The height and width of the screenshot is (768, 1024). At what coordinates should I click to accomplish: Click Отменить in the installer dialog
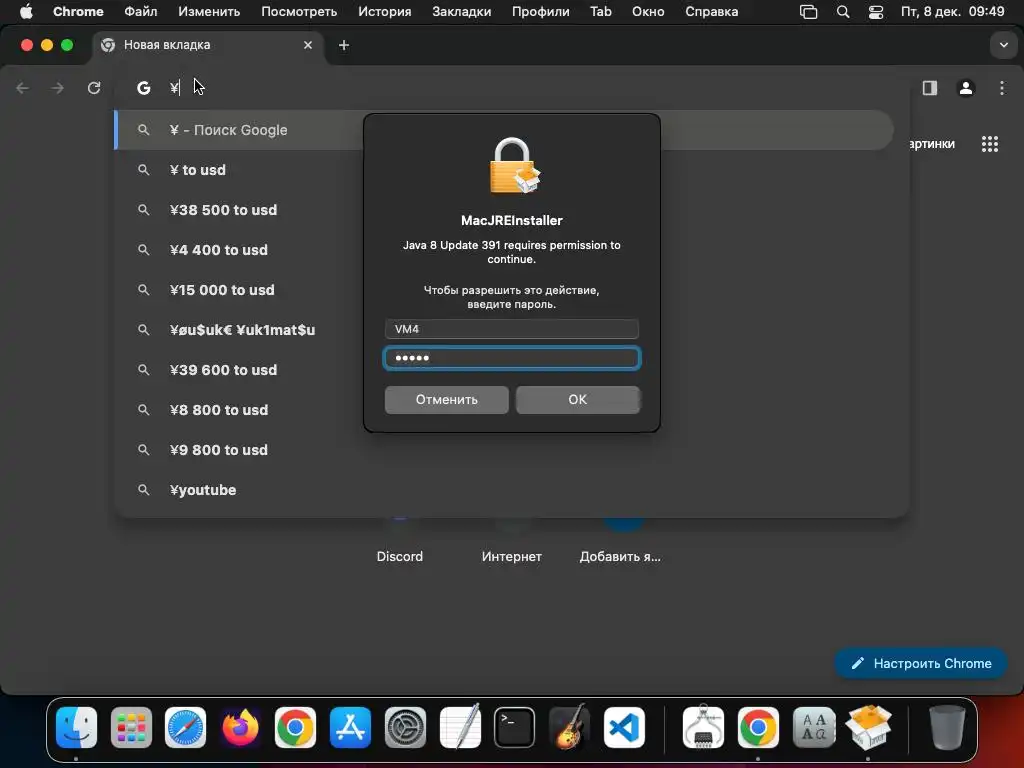pyautogui.click(x=447, y=400)
